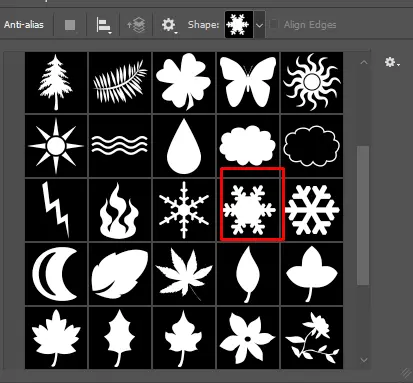Select the fern leaf shape
This screenshot has width=413, height=383.
pyautogui.click(x=120, y=82)
